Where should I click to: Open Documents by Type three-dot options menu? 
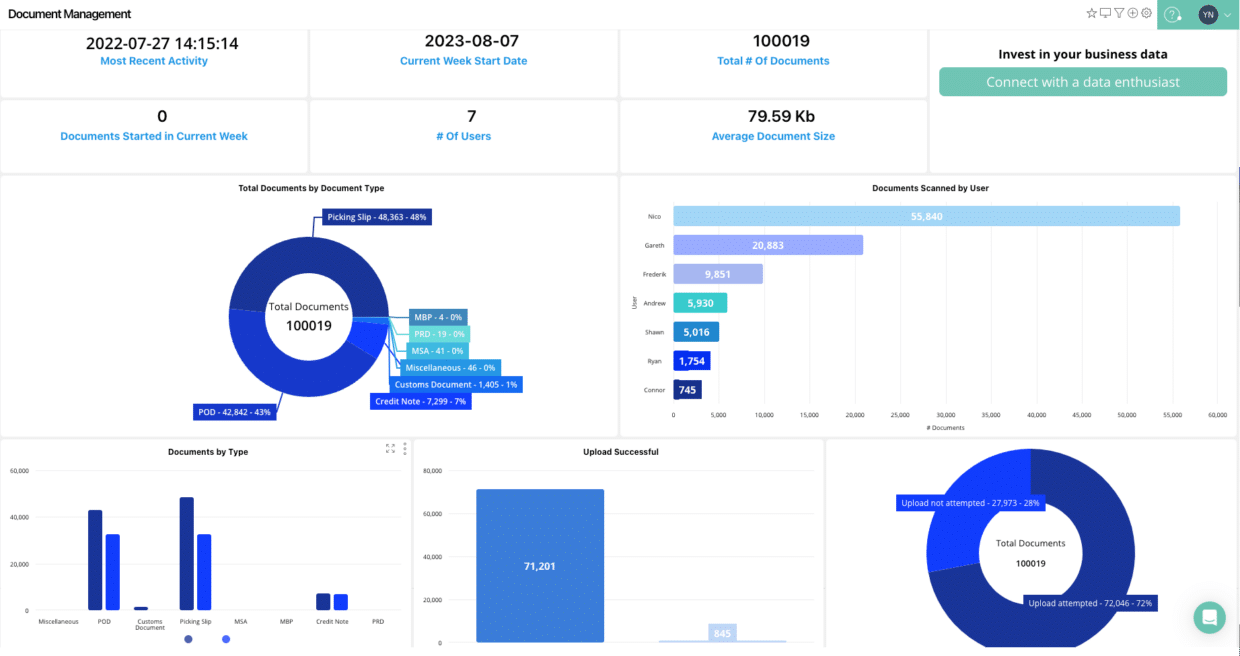tap(404, 449)
